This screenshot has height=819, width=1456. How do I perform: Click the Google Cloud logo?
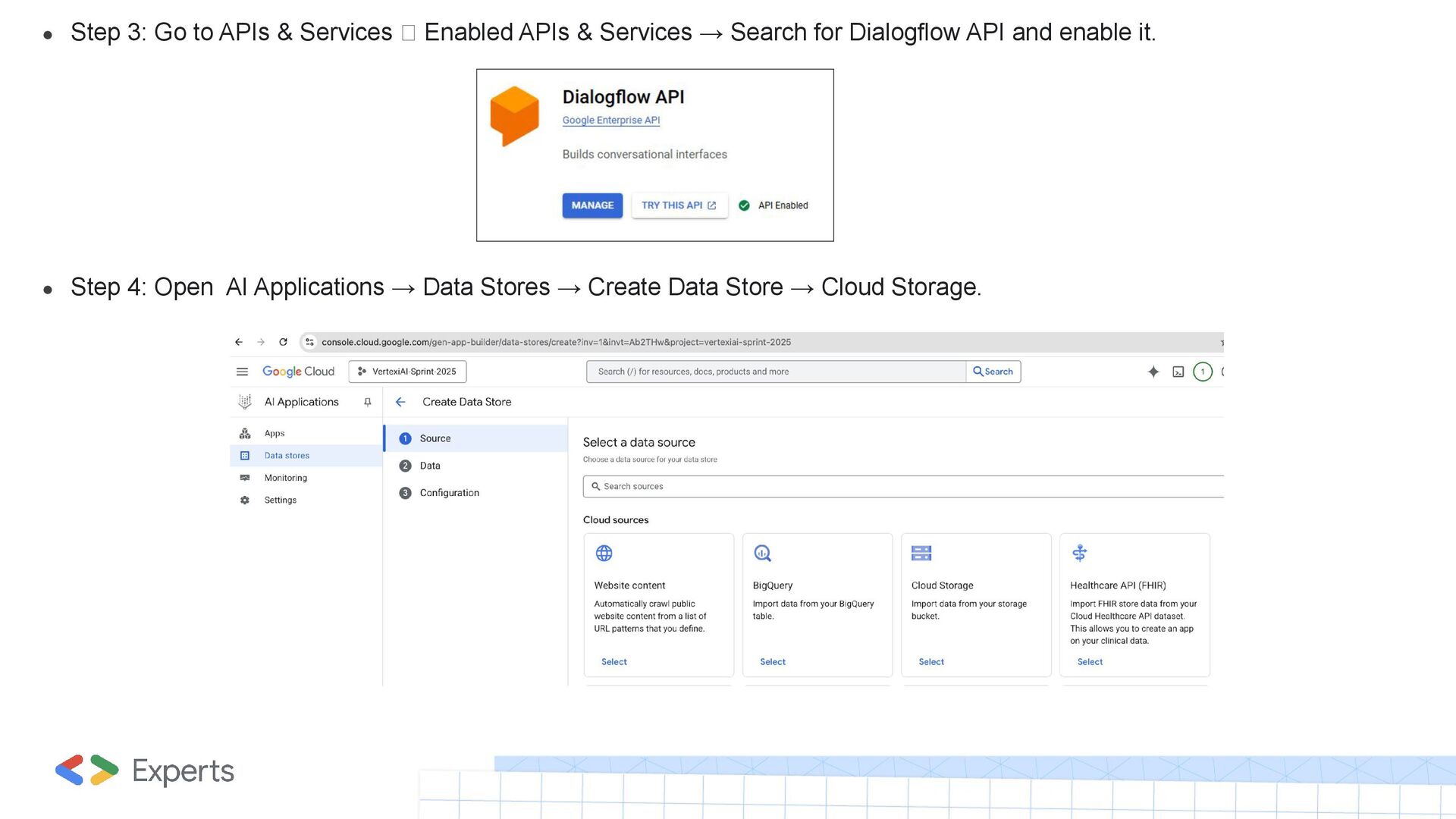click(x=298, y=372)
